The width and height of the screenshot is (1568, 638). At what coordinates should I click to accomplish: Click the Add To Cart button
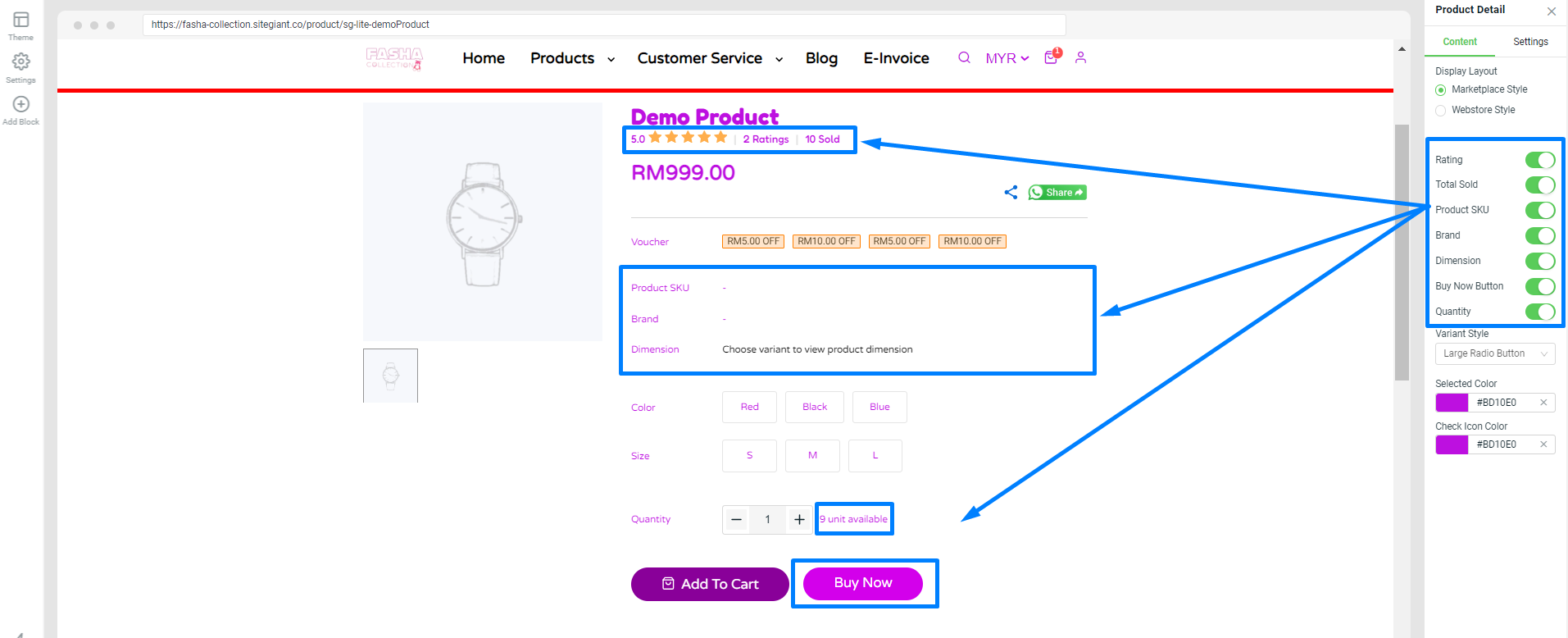coord(710,584)
